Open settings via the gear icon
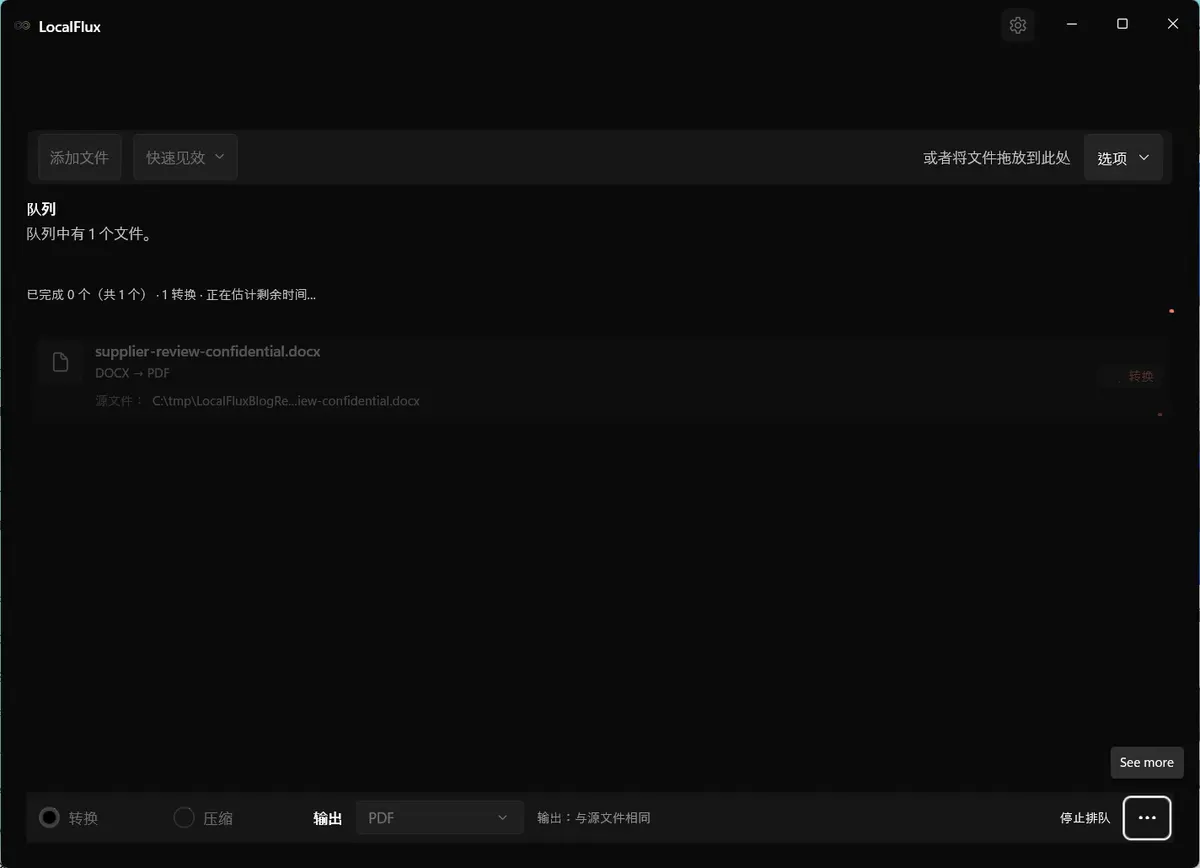 pos(1018,26)
